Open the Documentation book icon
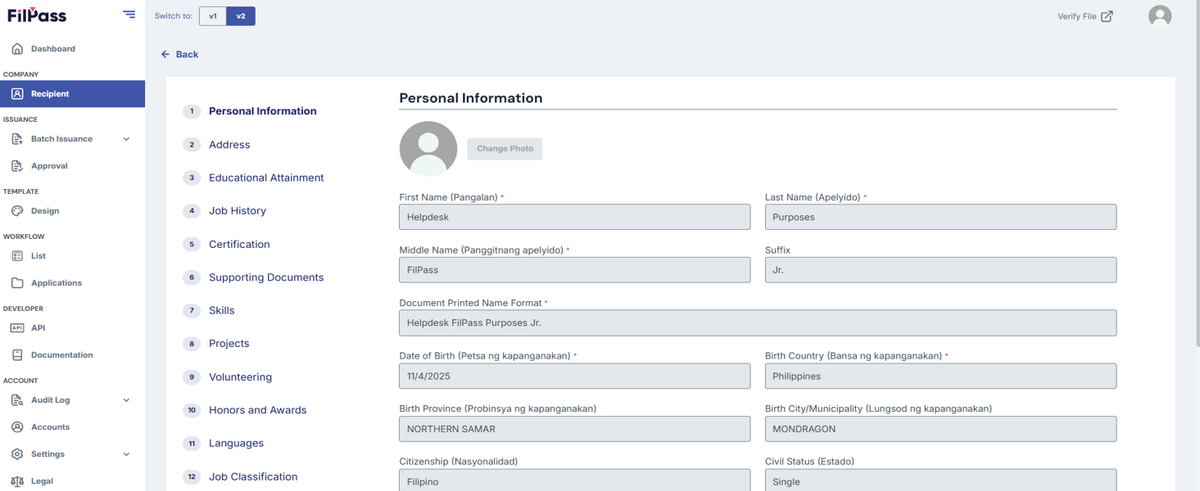This screenshot has width=1200, height=491. 17,355
